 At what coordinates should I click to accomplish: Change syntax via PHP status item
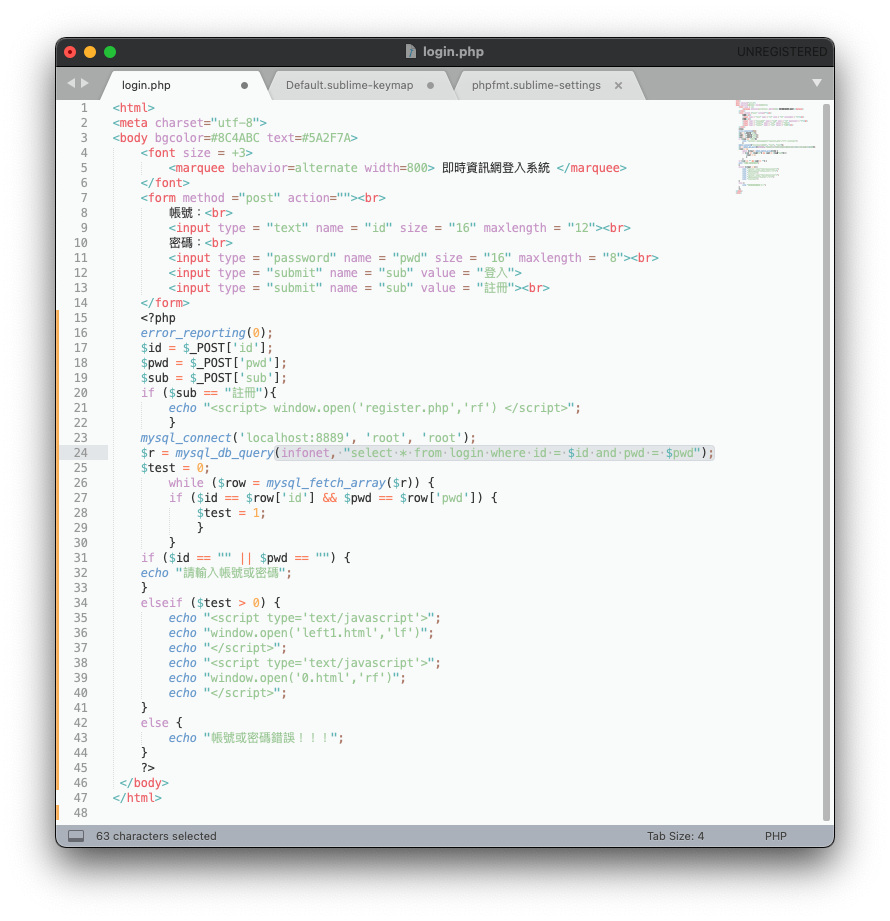pyautogui.click(x=775, y=836)
